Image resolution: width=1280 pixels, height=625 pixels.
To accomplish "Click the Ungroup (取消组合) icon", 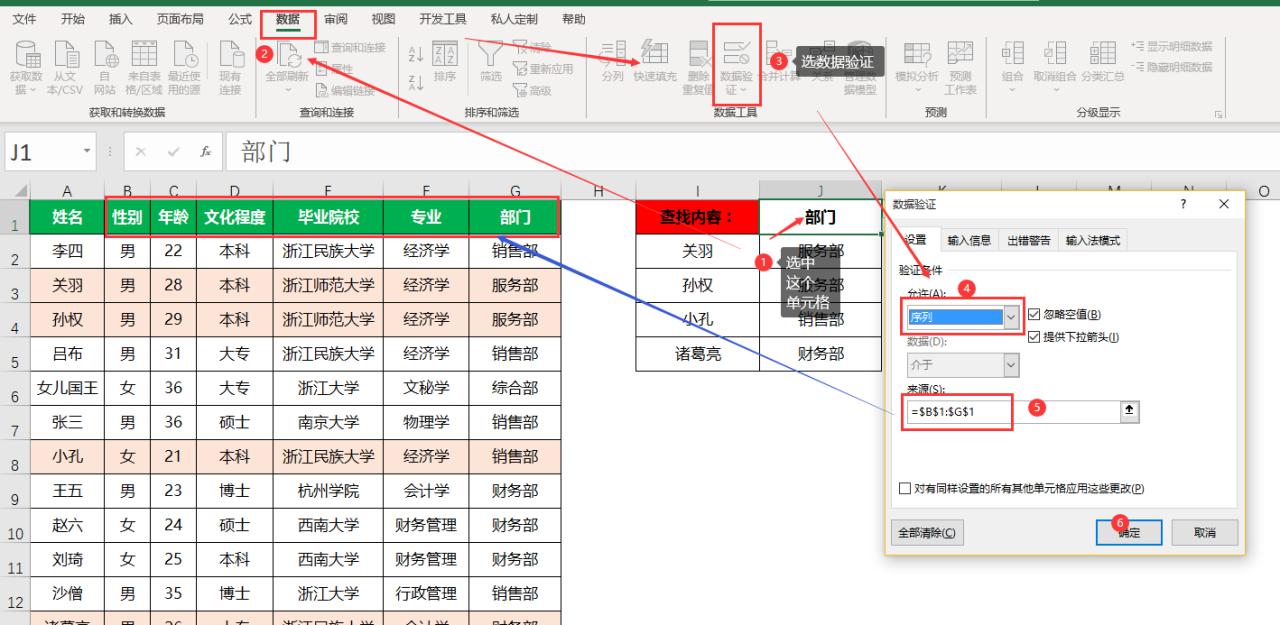I will point(1055,54).
